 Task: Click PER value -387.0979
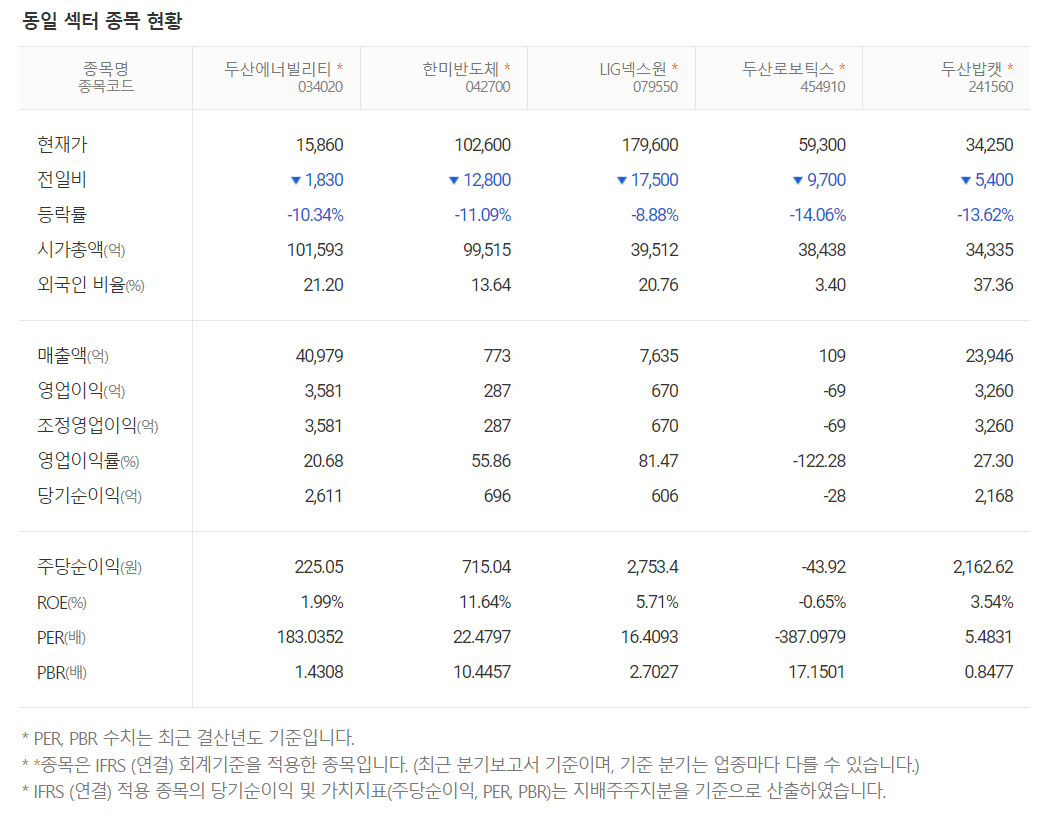tap(810, 637)
